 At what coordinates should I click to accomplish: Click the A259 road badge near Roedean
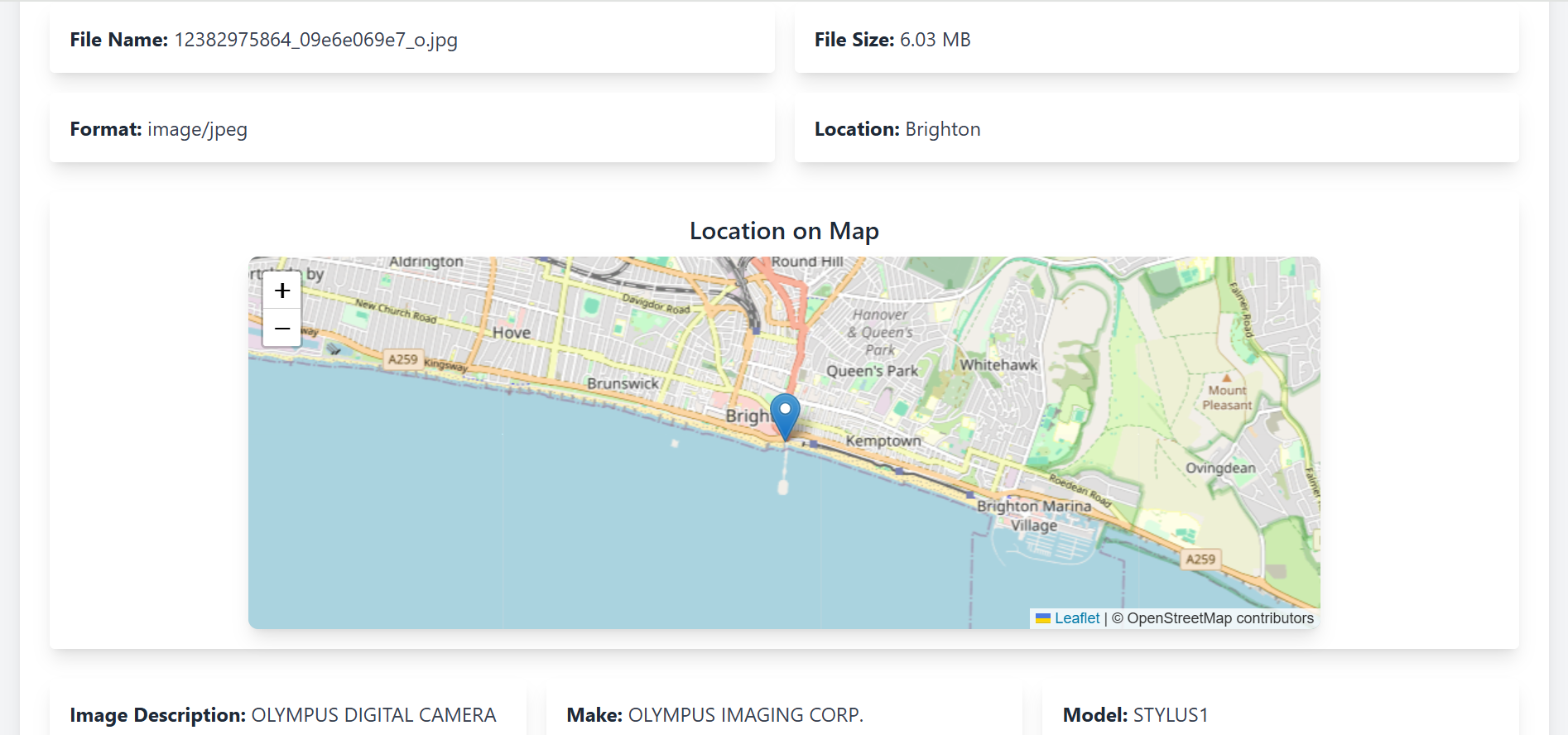click(1200, 560)
